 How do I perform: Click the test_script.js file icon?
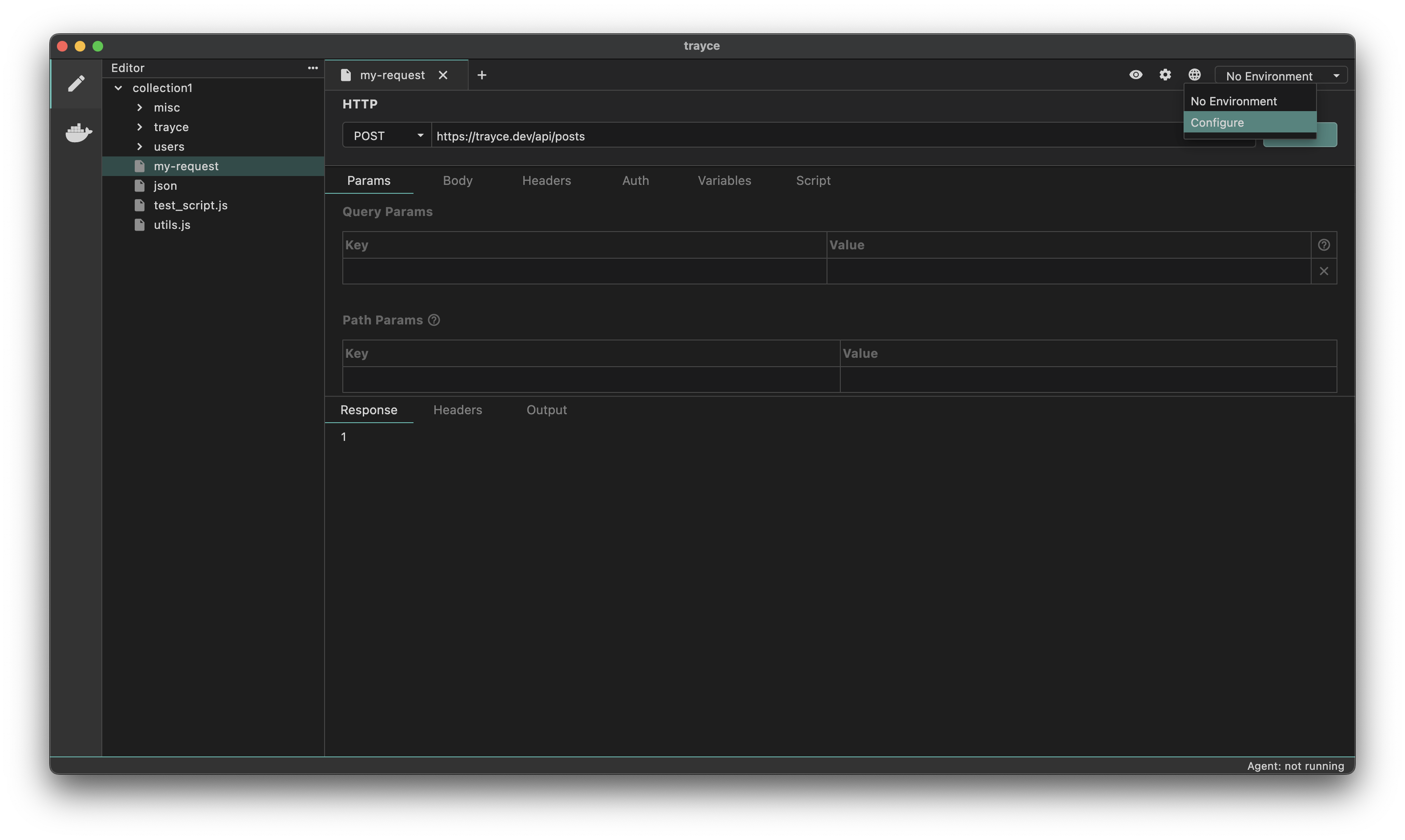click(140, 205)
